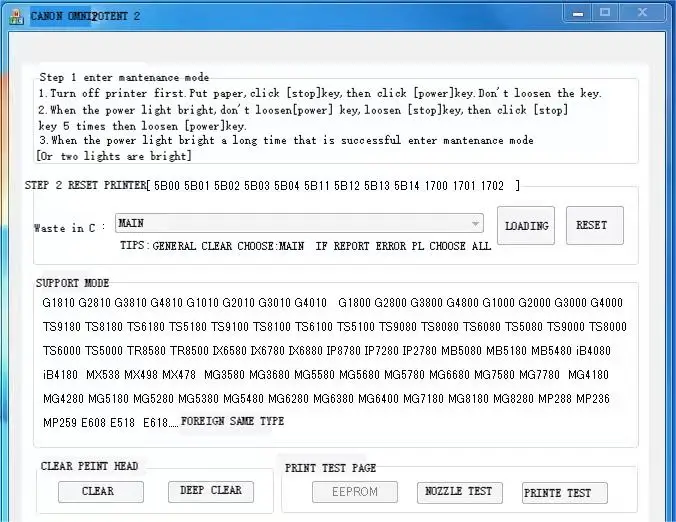Click error code 1702 in the list
This screenshot has width=676, height=522.
click(492, 186)
